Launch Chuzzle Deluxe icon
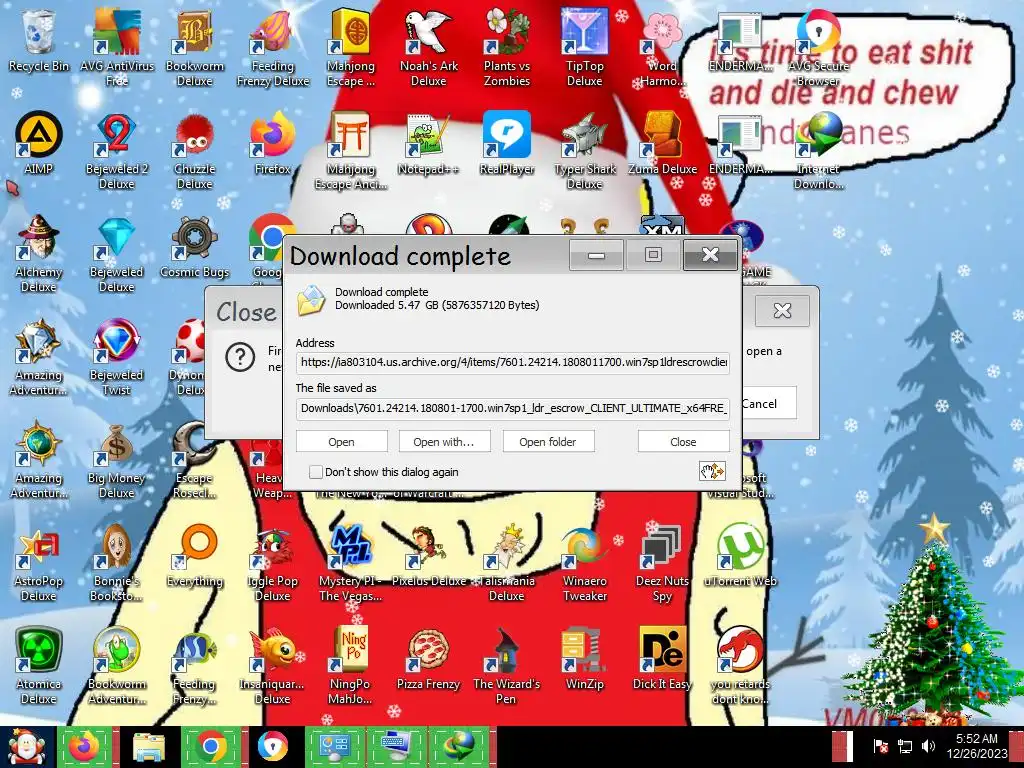 (195, 150)
